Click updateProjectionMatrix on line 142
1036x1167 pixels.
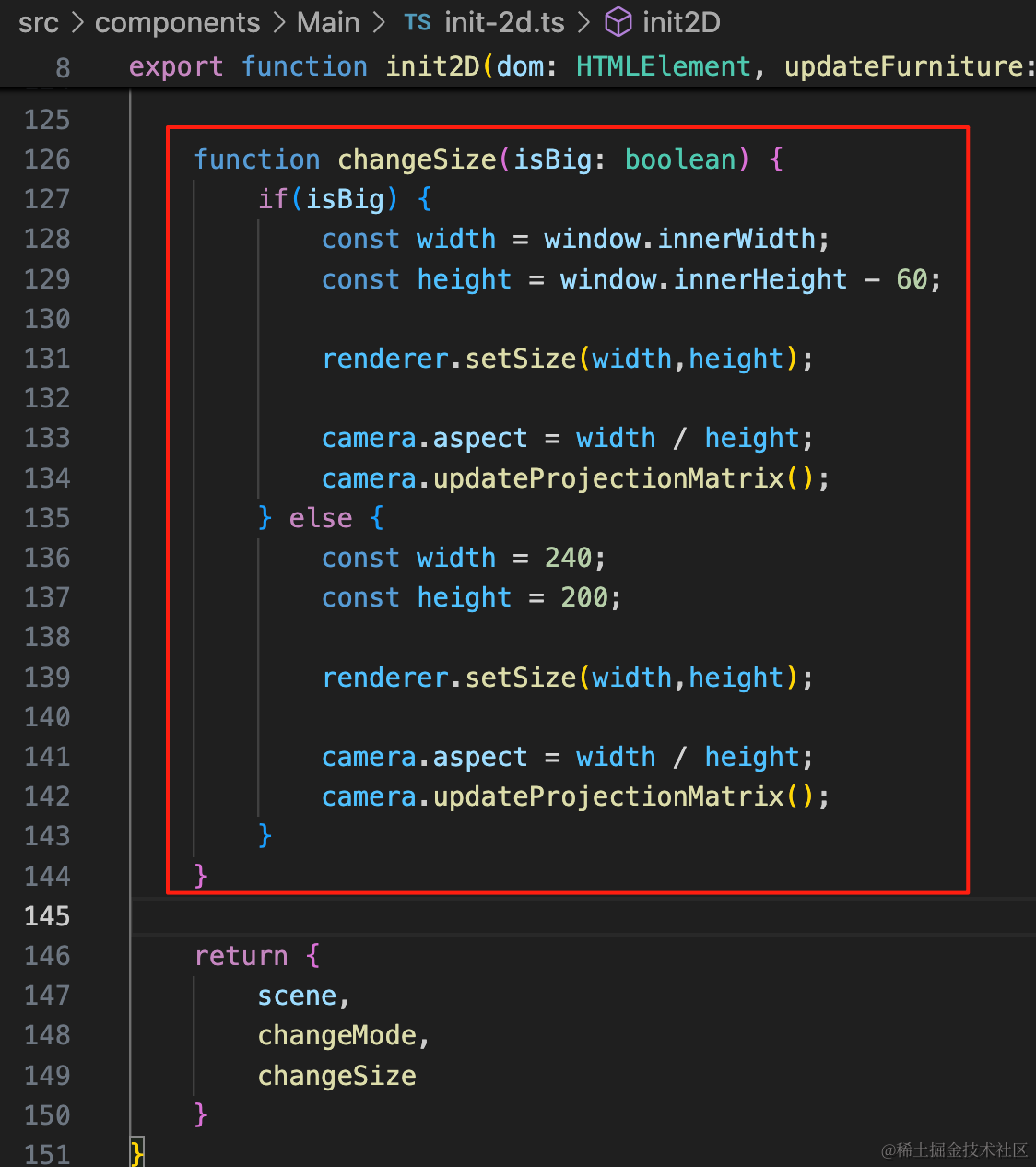click(x=608, y=796)
